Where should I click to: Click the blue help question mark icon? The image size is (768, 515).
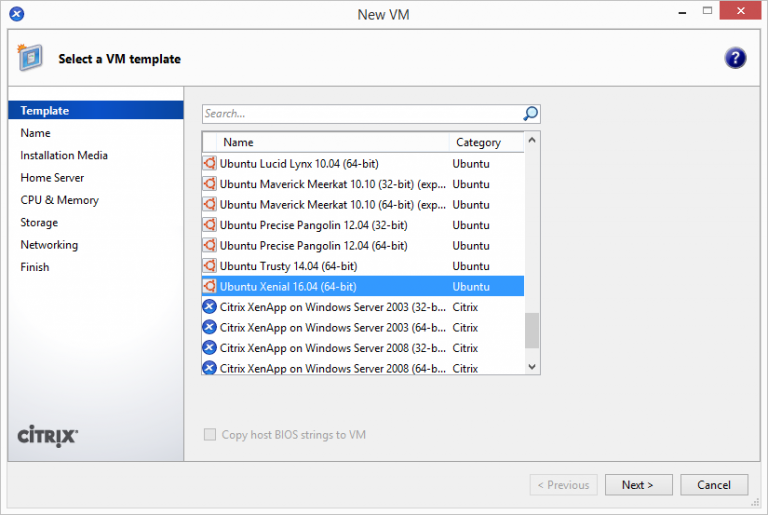[x=735, y=58]
